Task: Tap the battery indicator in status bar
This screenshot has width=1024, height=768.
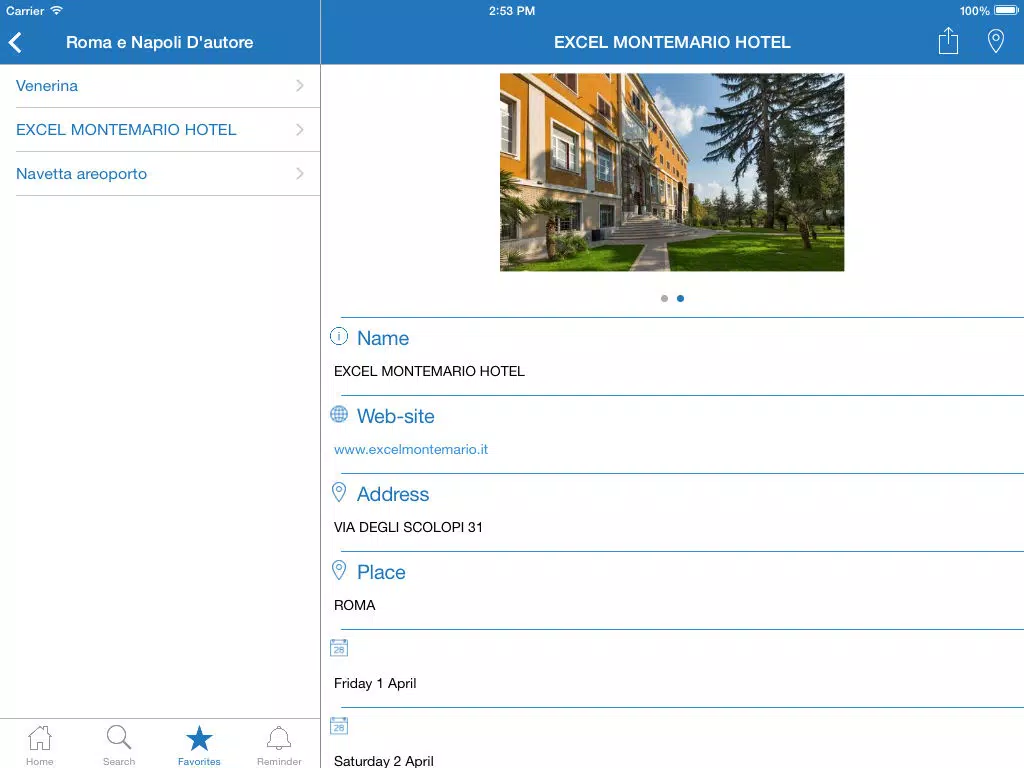Action: (1006, 10)
